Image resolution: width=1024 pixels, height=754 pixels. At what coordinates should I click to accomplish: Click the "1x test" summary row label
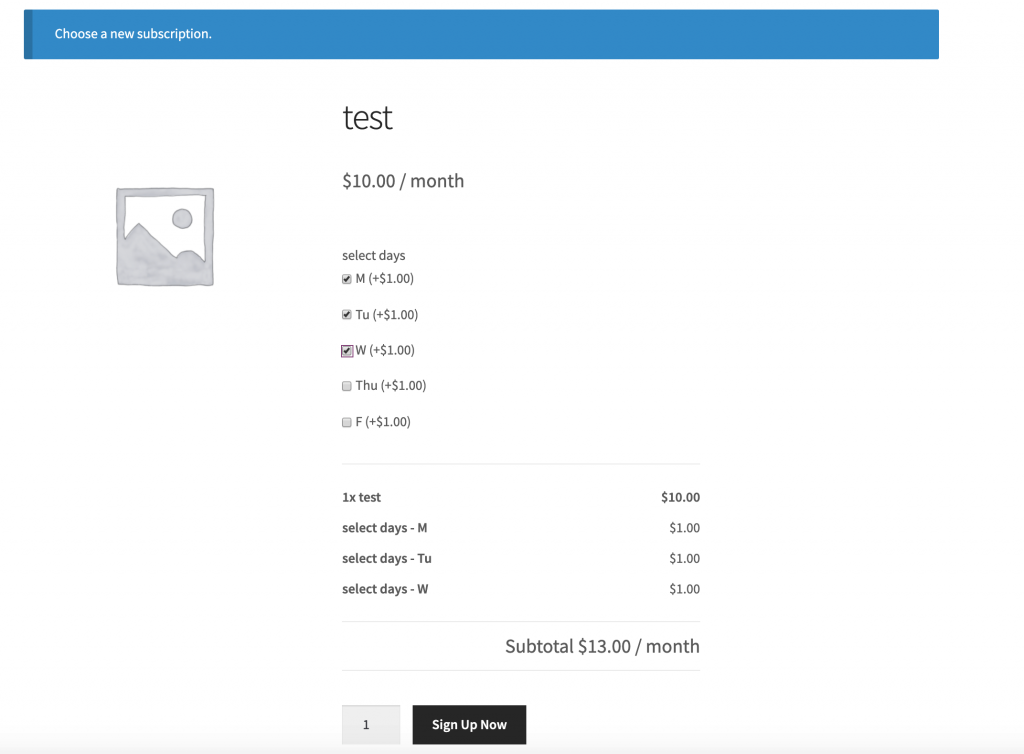(361, 497)
